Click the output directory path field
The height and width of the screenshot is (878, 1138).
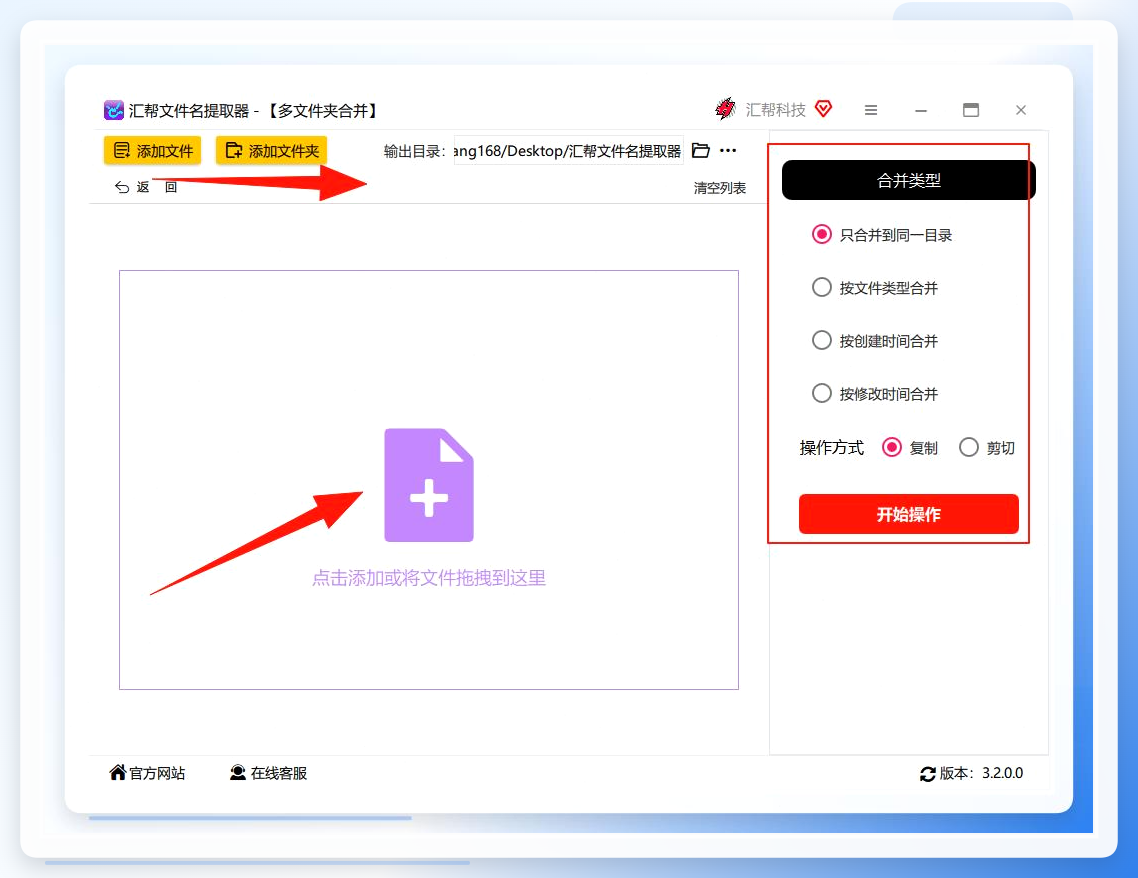568,151
